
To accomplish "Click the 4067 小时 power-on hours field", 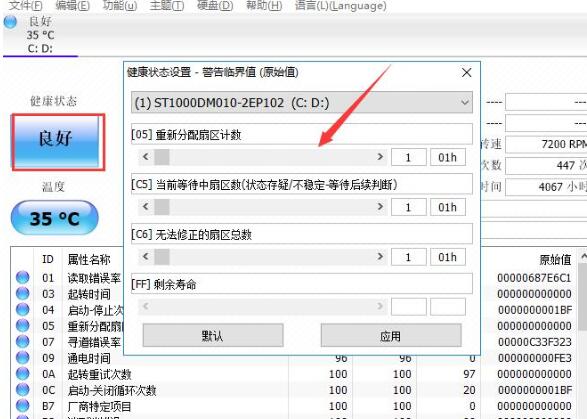I will [546, 187].
